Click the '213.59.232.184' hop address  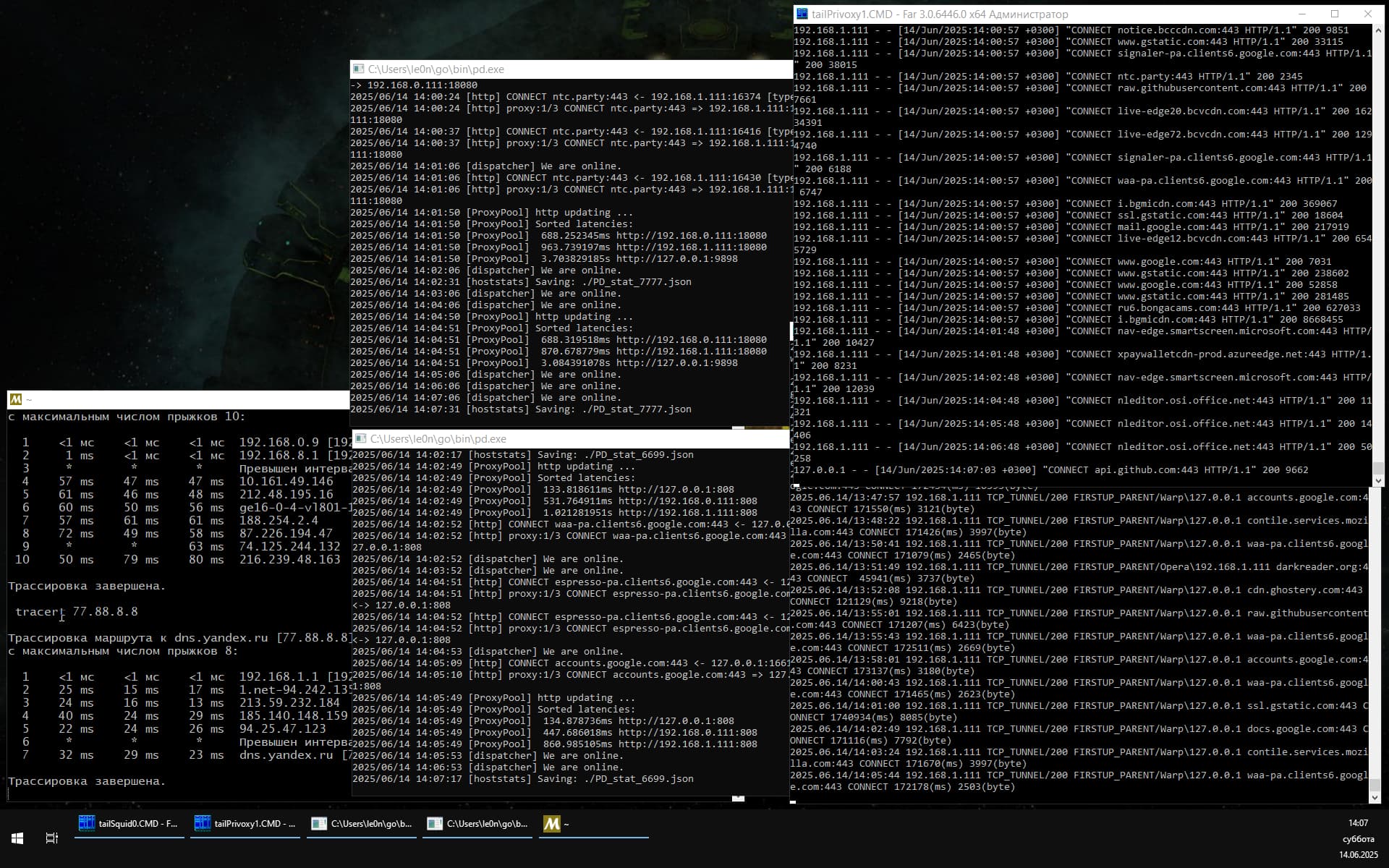tap(290, 702)
